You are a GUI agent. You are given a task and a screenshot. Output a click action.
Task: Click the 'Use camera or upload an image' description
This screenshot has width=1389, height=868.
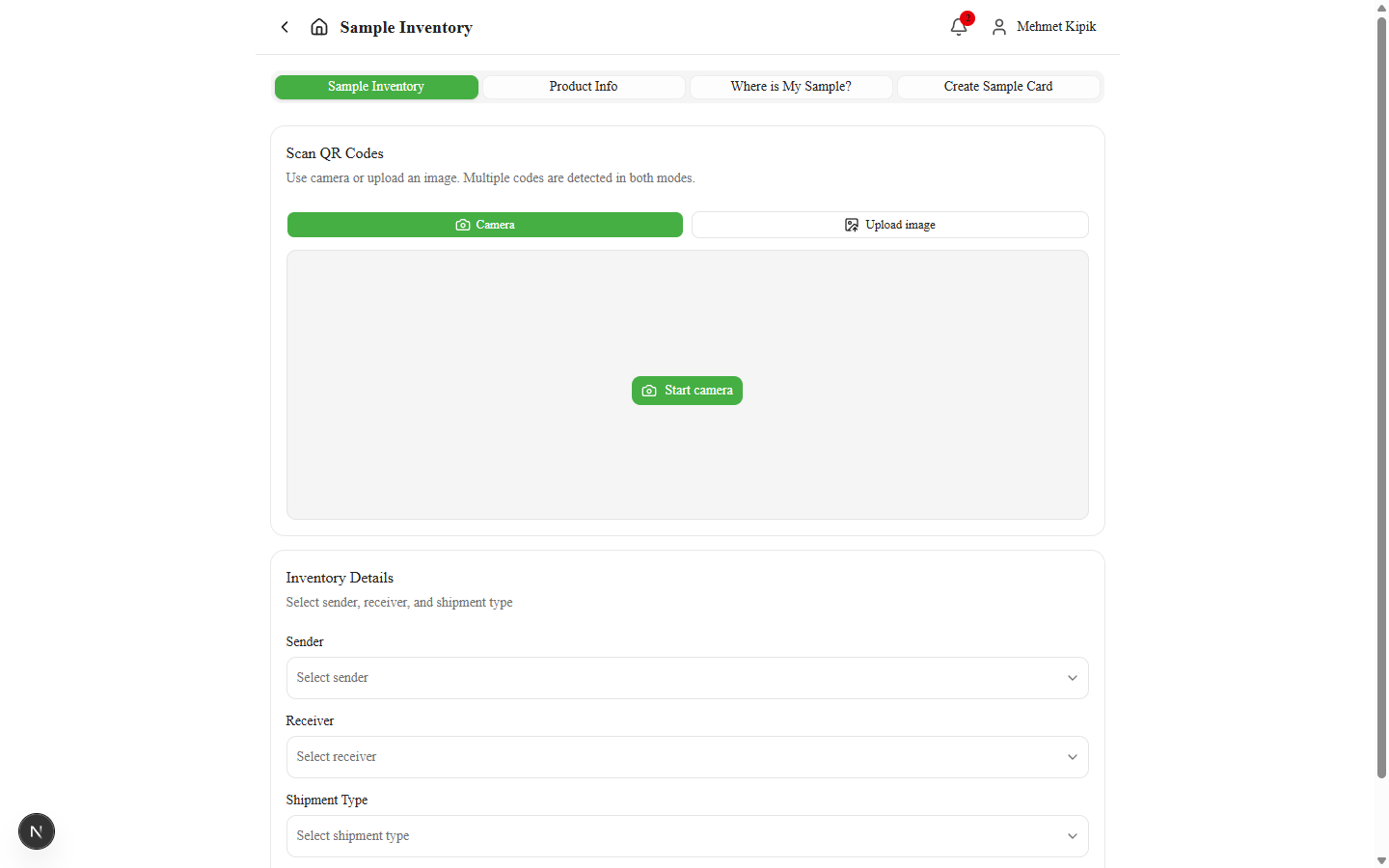click(490, 178)
